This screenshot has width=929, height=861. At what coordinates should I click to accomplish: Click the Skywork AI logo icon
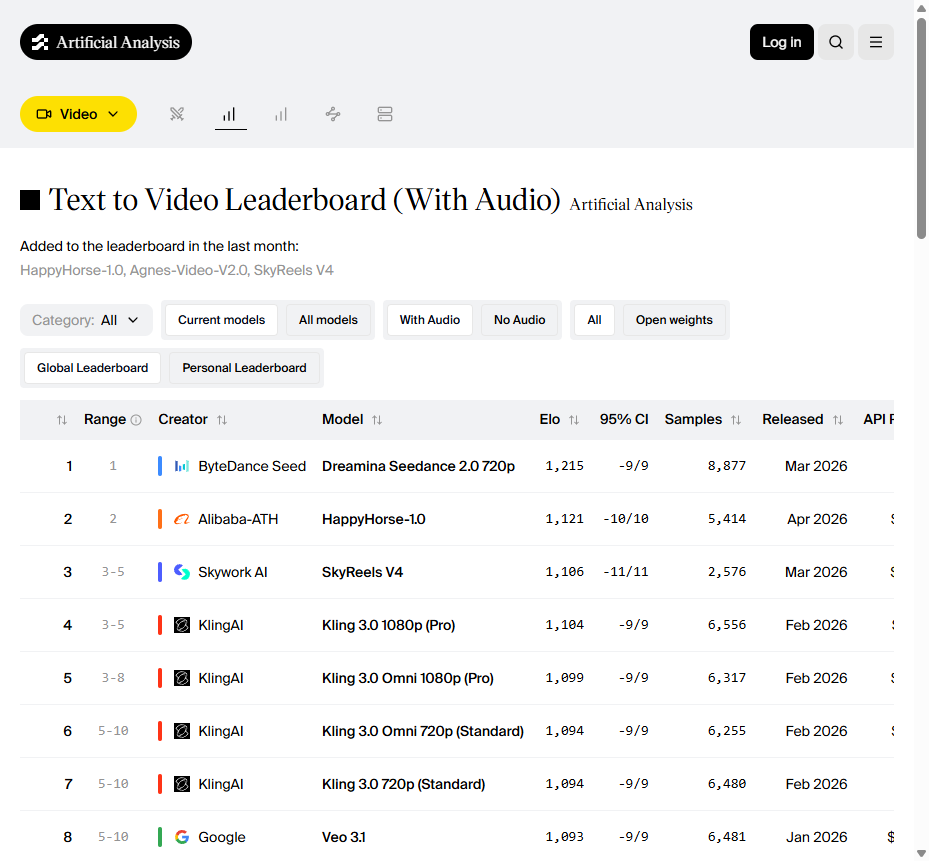pos(182,572)
